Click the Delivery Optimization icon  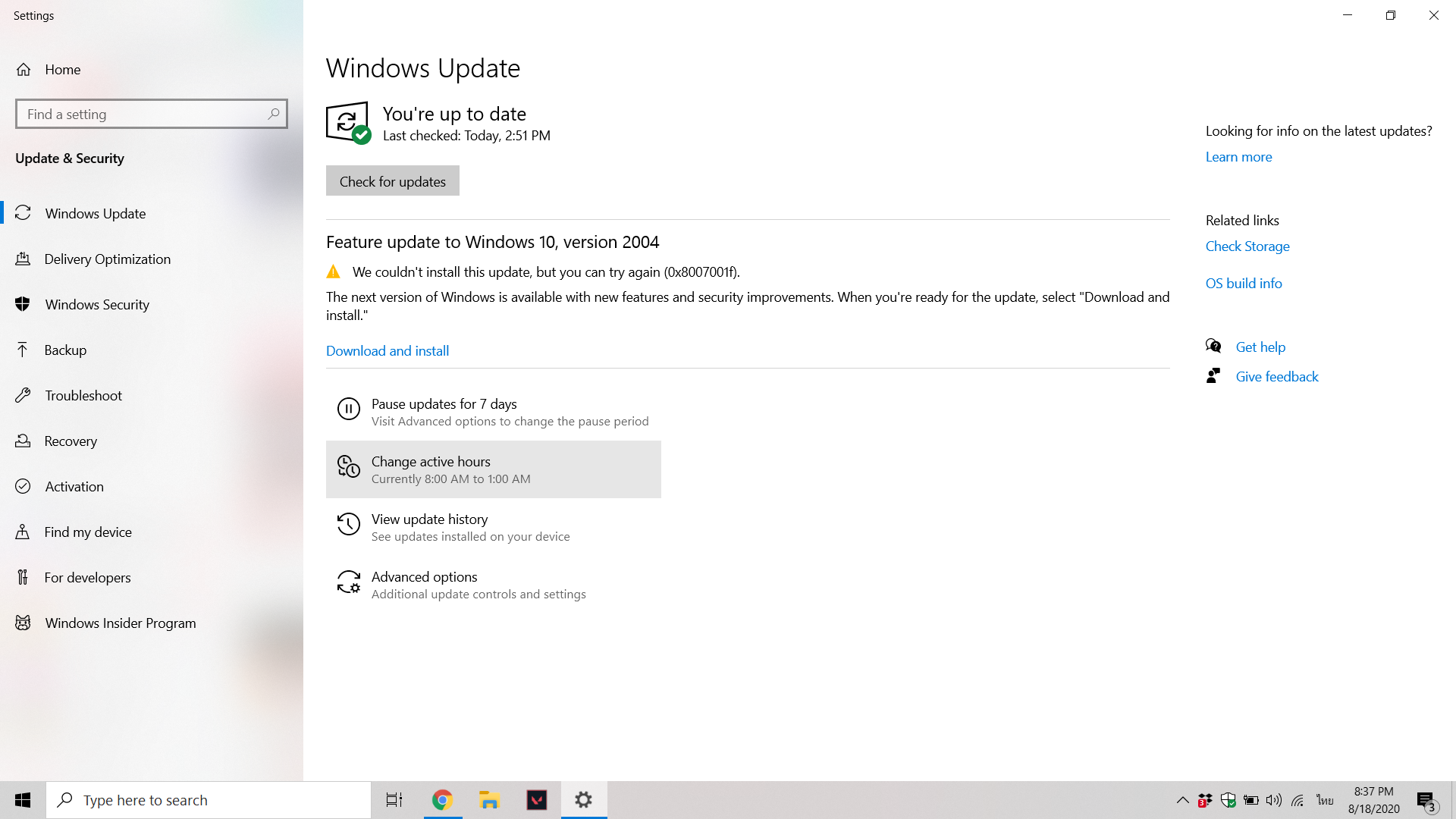tap(23, 259)
